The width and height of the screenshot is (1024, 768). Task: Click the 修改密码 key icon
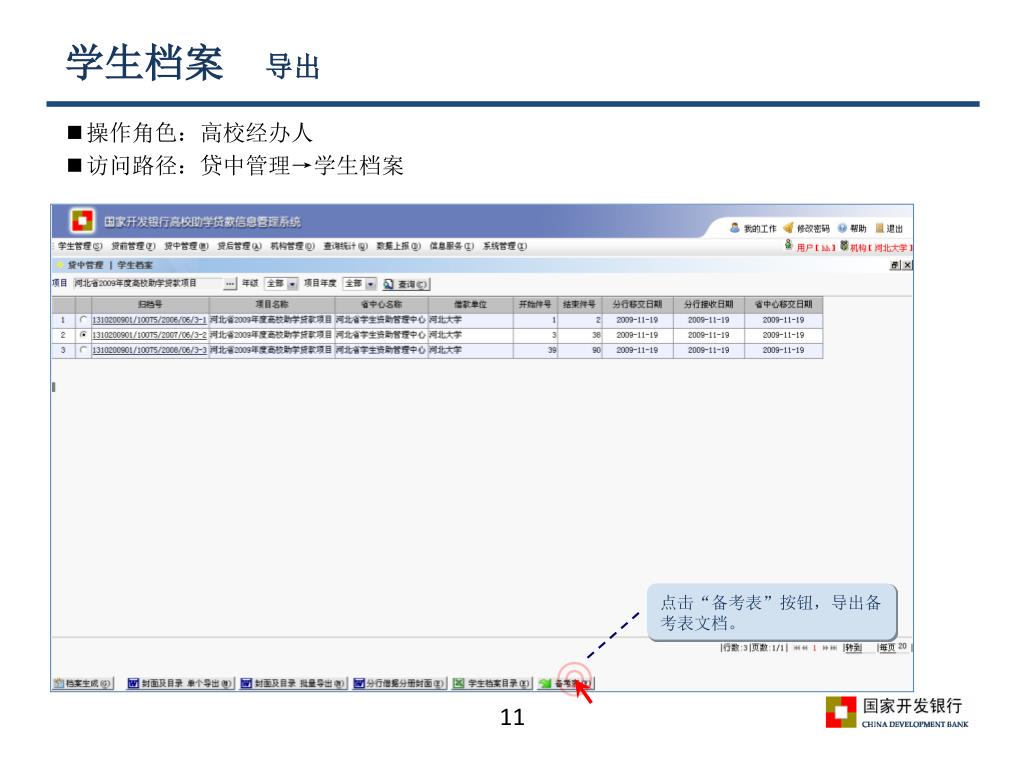pyautogui.click(x=788, y=228)
